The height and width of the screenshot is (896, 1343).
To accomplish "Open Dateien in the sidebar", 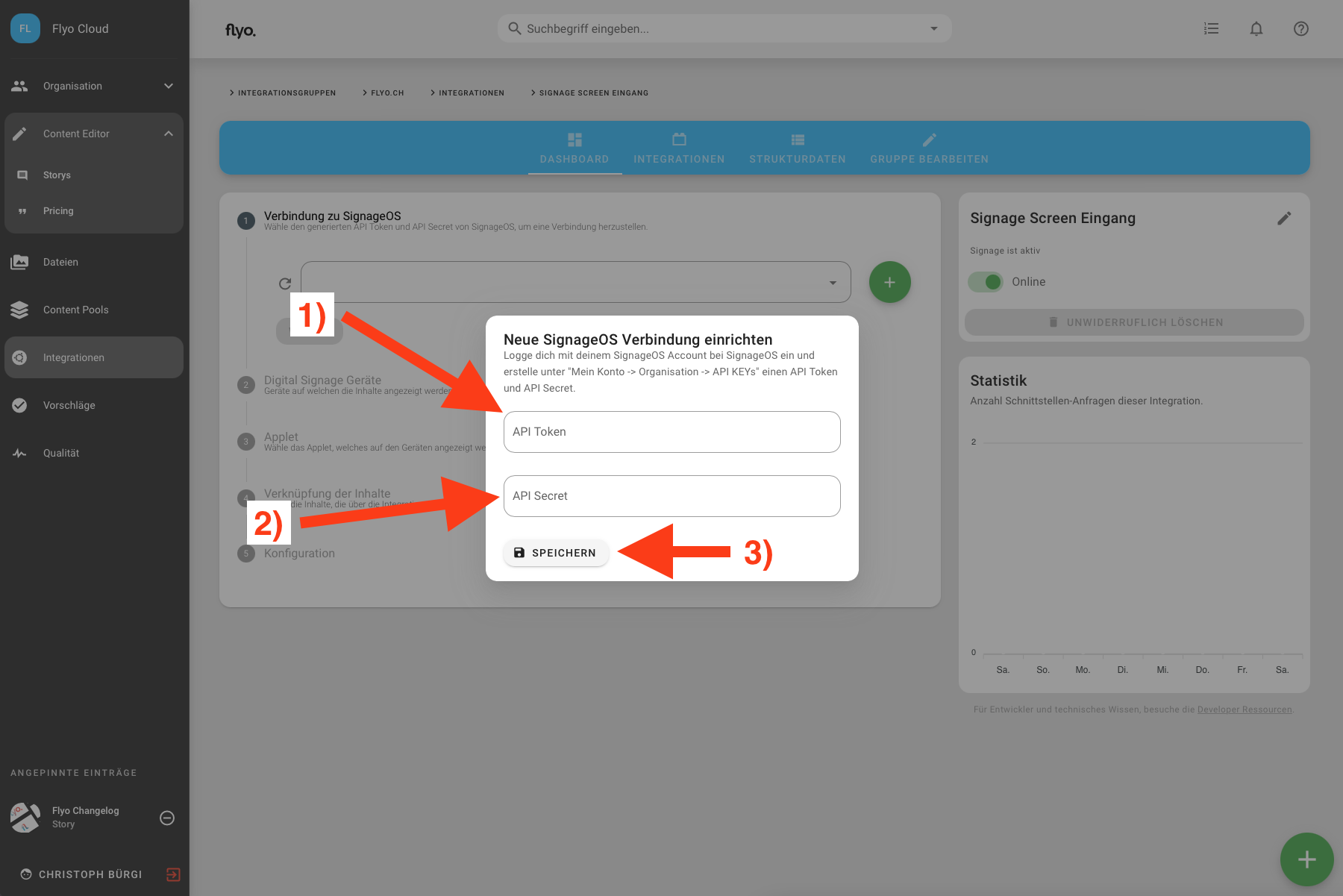I will pyautogui.click(x=94, y=262).
